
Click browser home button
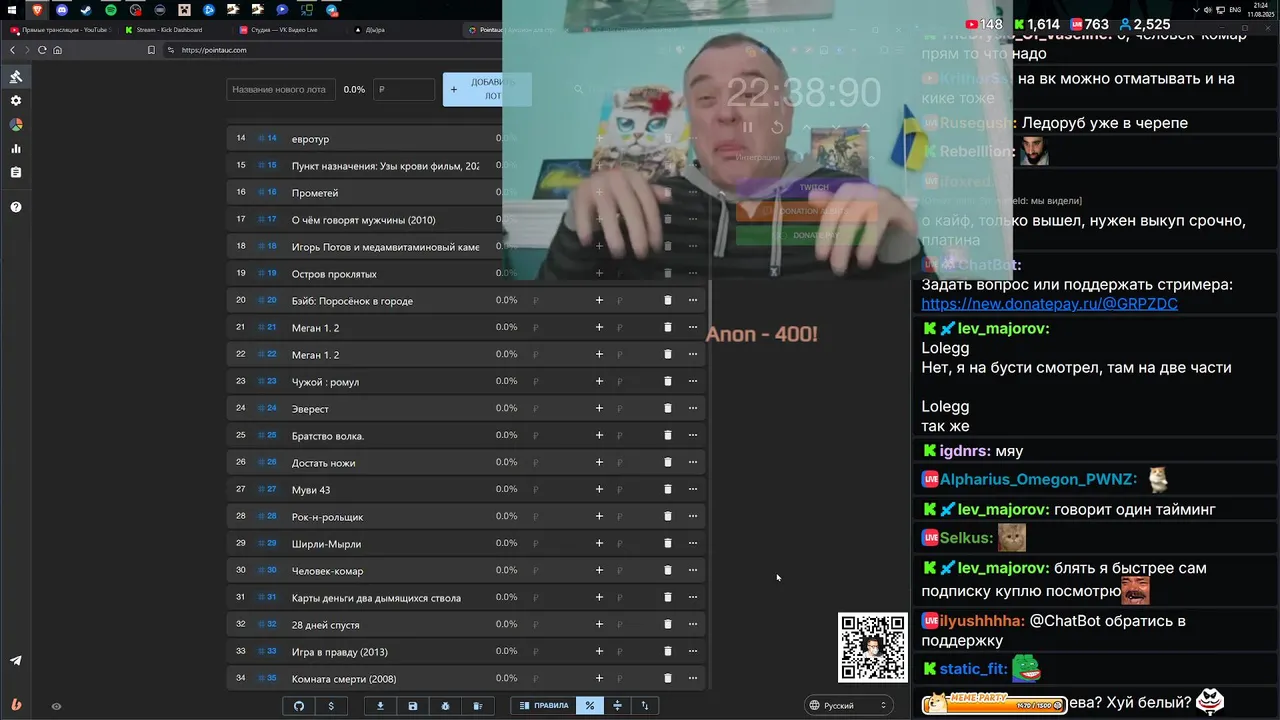pyautogui.click(x=58, y=50)
